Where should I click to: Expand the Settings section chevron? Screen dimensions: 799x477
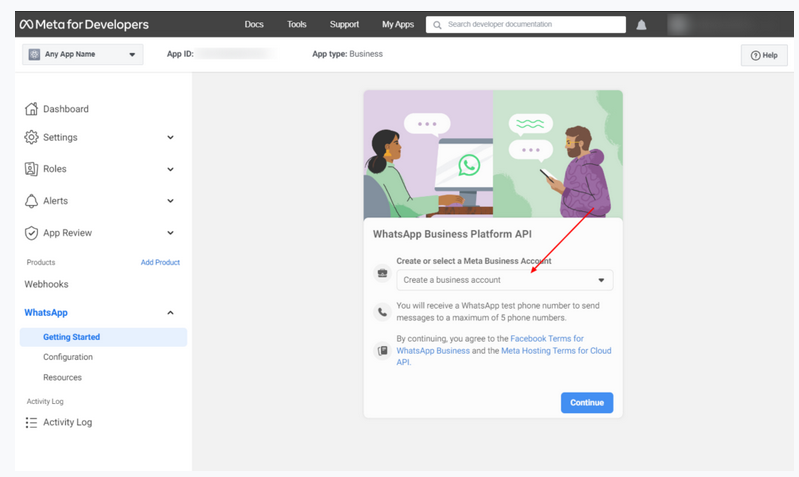(x=170, y=138)
